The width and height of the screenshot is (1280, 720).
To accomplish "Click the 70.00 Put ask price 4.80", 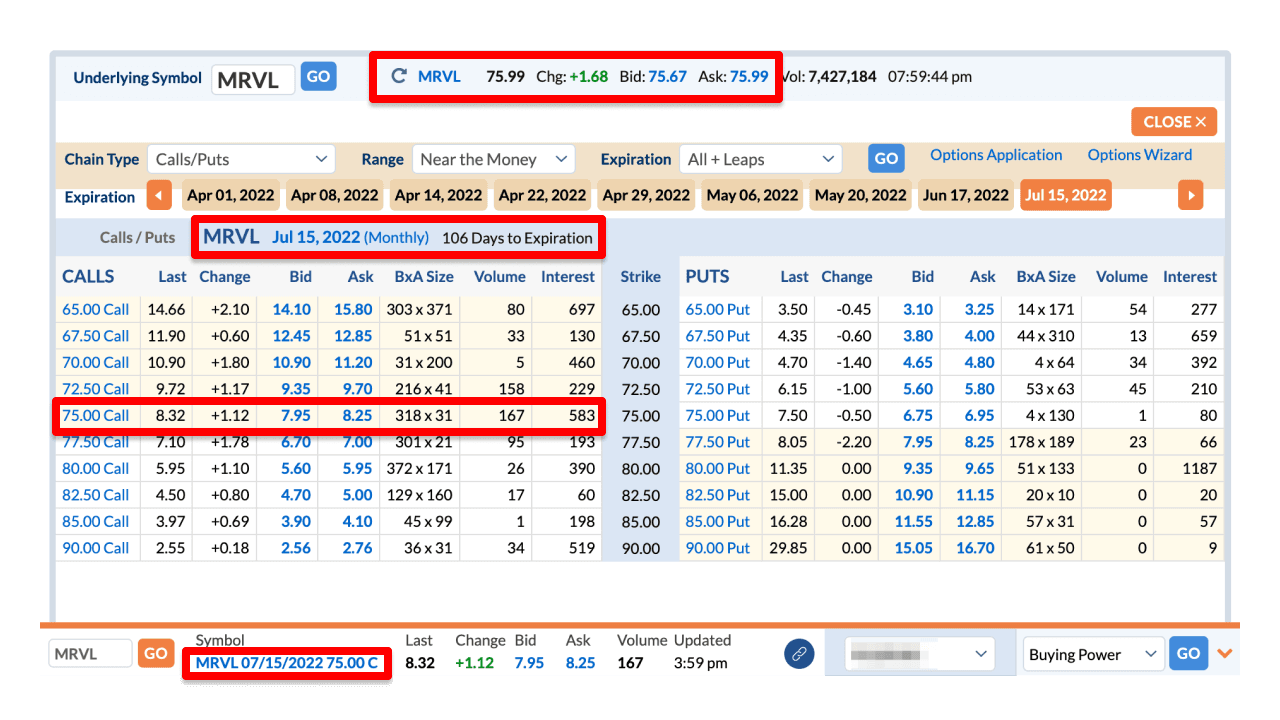I will pos(980,362).
